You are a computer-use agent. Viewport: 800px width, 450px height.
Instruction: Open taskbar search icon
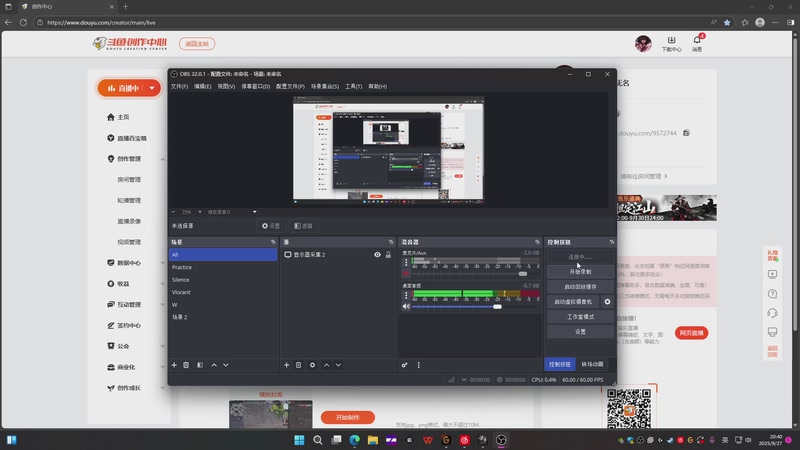point(317,440)
